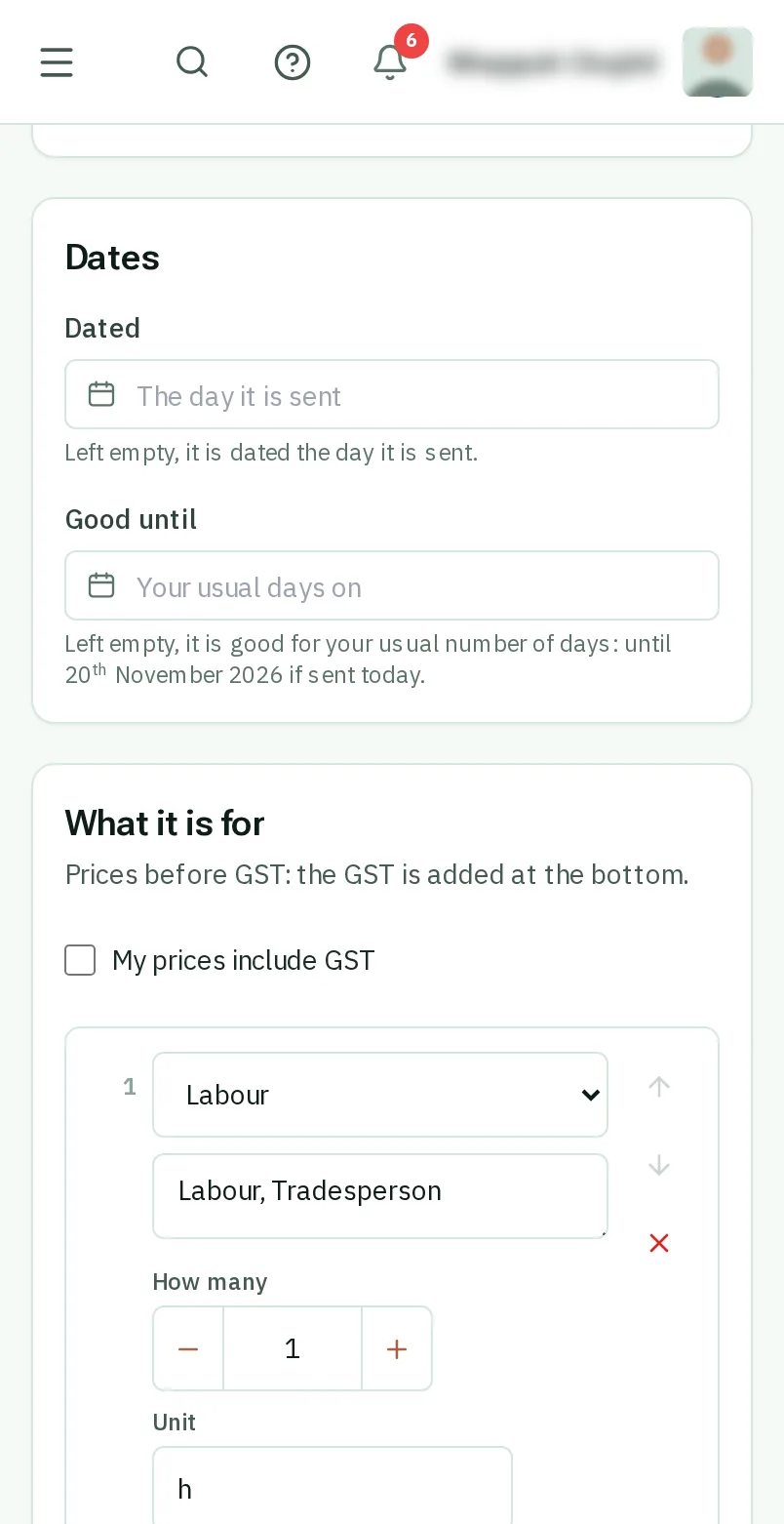
Task: Click the Dated date input field
Action: click(392, 394)
